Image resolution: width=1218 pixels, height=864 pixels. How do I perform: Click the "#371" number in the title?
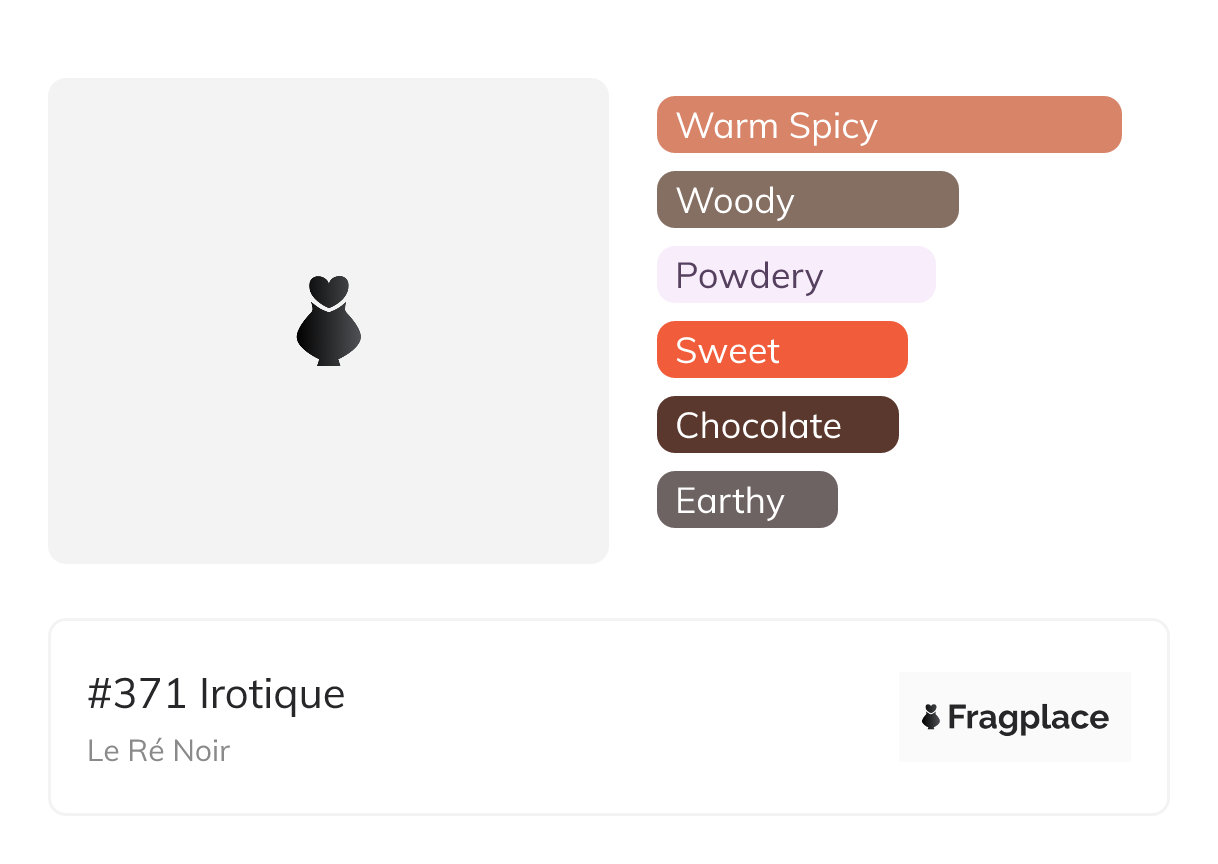point(137,694)
